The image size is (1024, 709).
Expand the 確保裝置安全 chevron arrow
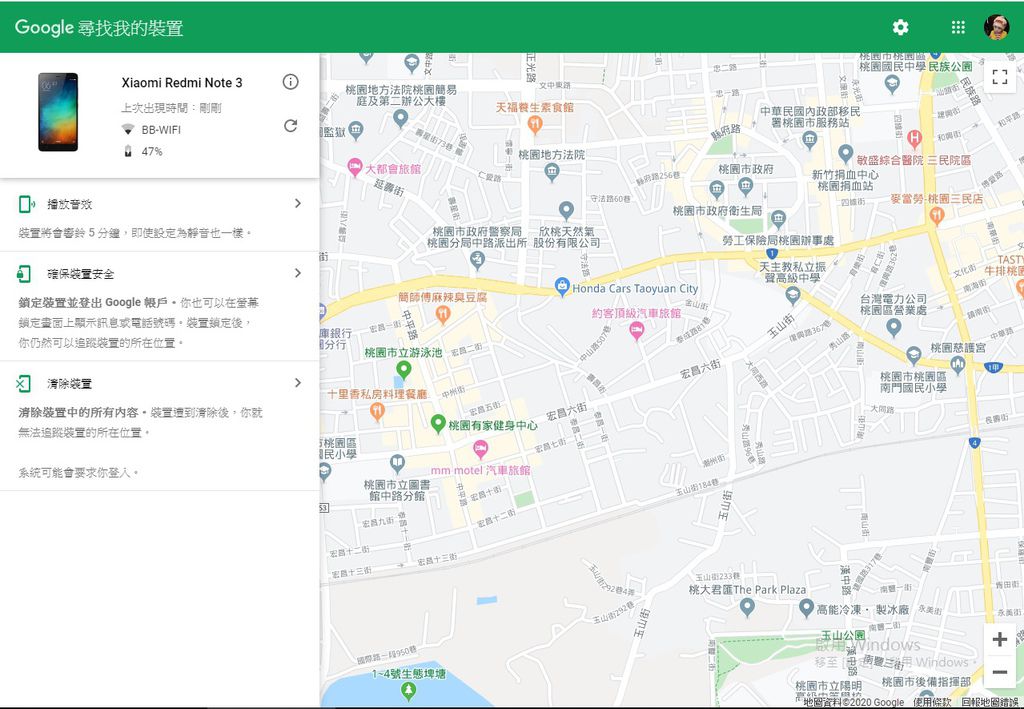coord(298,273)
